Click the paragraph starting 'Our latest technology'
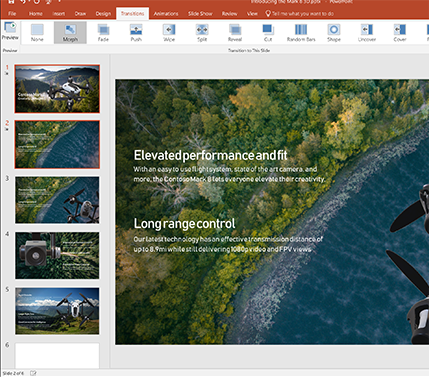Image resolution: width=429 pixels, height=377 pixels. point(228,244)
